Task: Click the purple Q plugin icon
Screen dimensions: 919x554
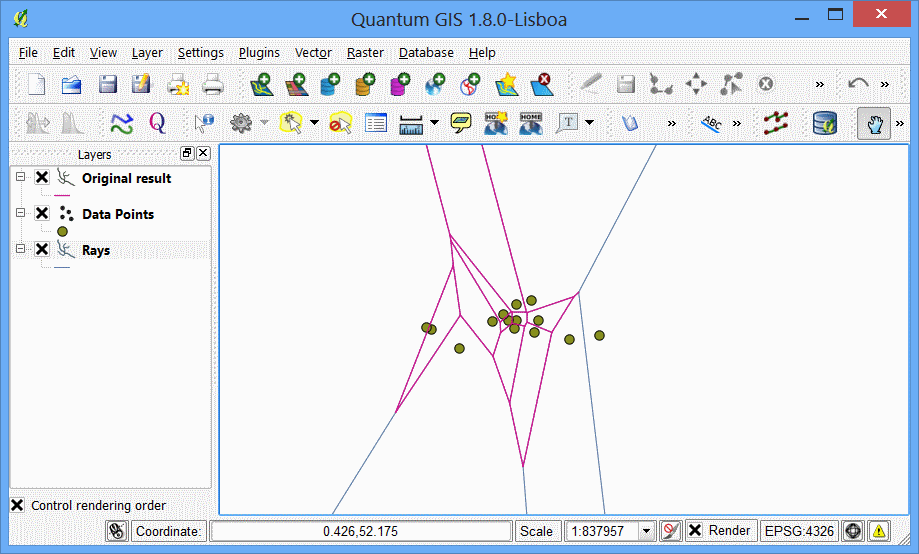Action: 157,123
